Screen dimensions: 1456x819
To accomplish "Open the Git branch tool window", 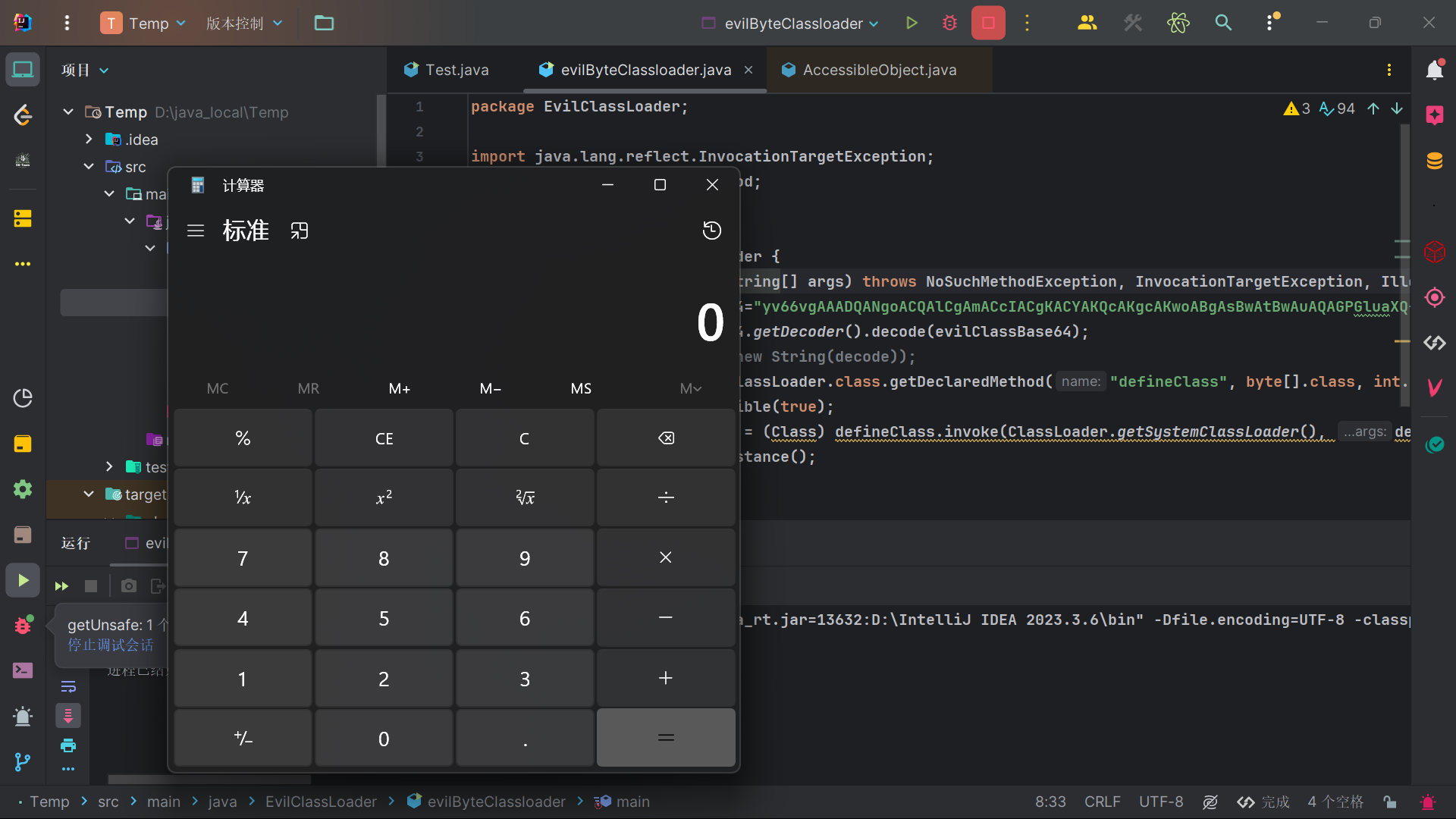I will coord(23,761).
